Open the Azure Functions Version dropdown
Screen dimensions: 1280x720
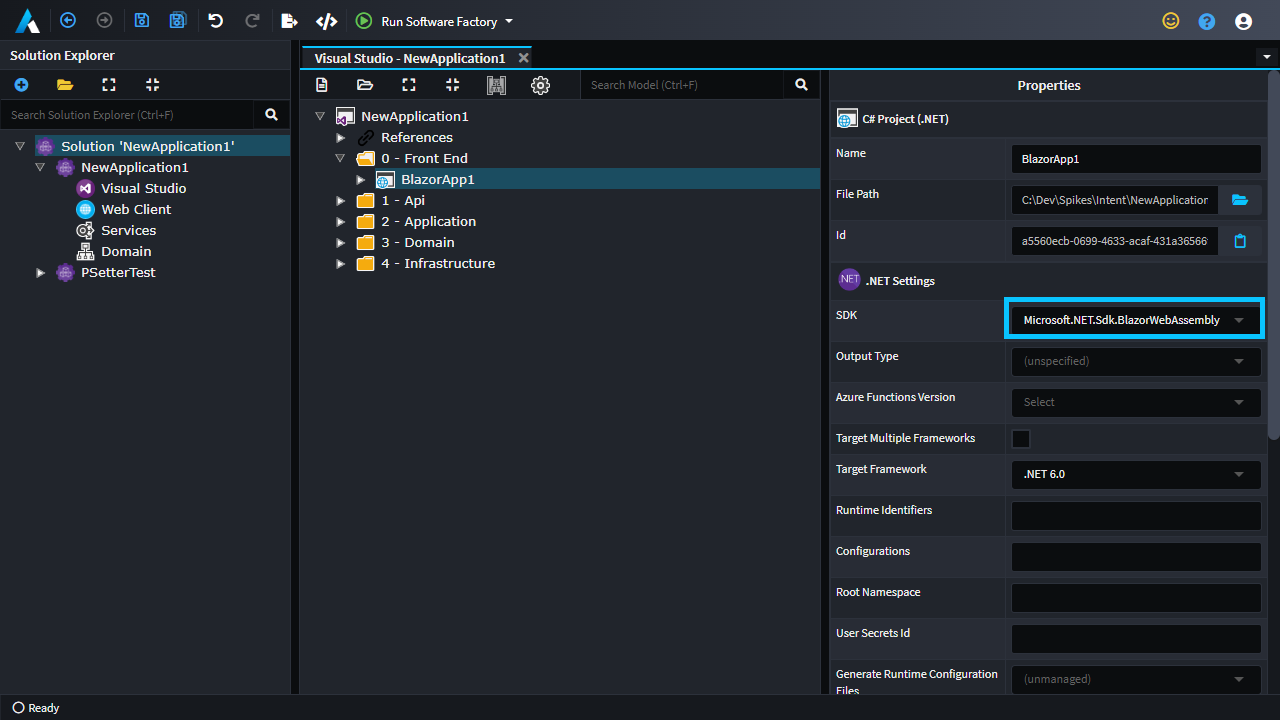tap(1136, 402)
